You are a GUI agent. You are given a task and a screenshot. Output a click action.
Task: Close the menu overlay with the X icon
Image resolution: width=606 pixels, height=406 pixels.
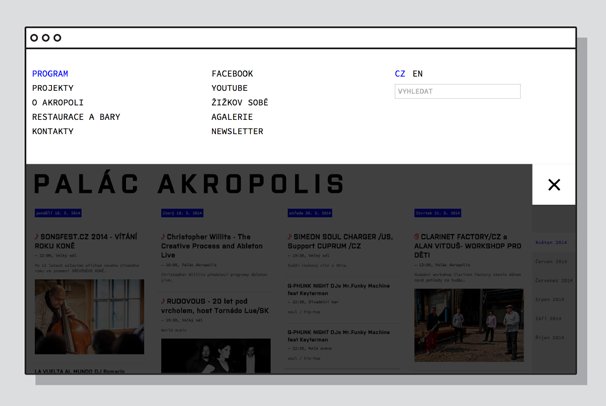pyautogui.click(x=554, y=185)
